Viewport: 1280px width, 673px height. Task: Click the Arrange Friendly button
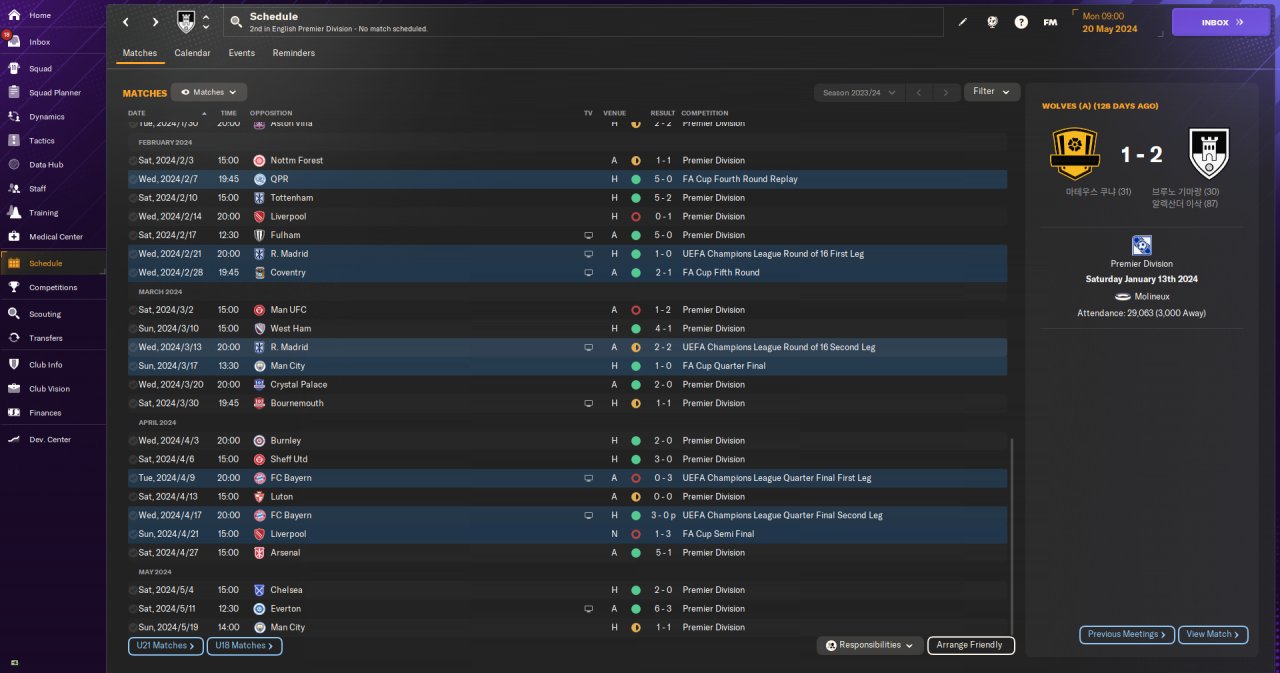tap(971, 646)
